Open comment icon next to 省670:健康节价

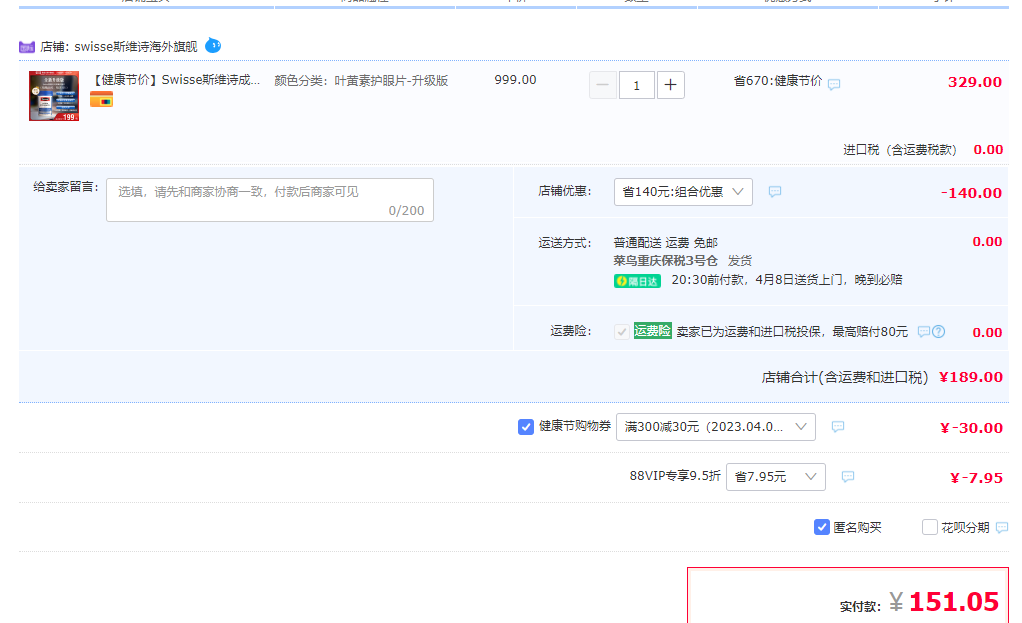[x=834, y=84]
